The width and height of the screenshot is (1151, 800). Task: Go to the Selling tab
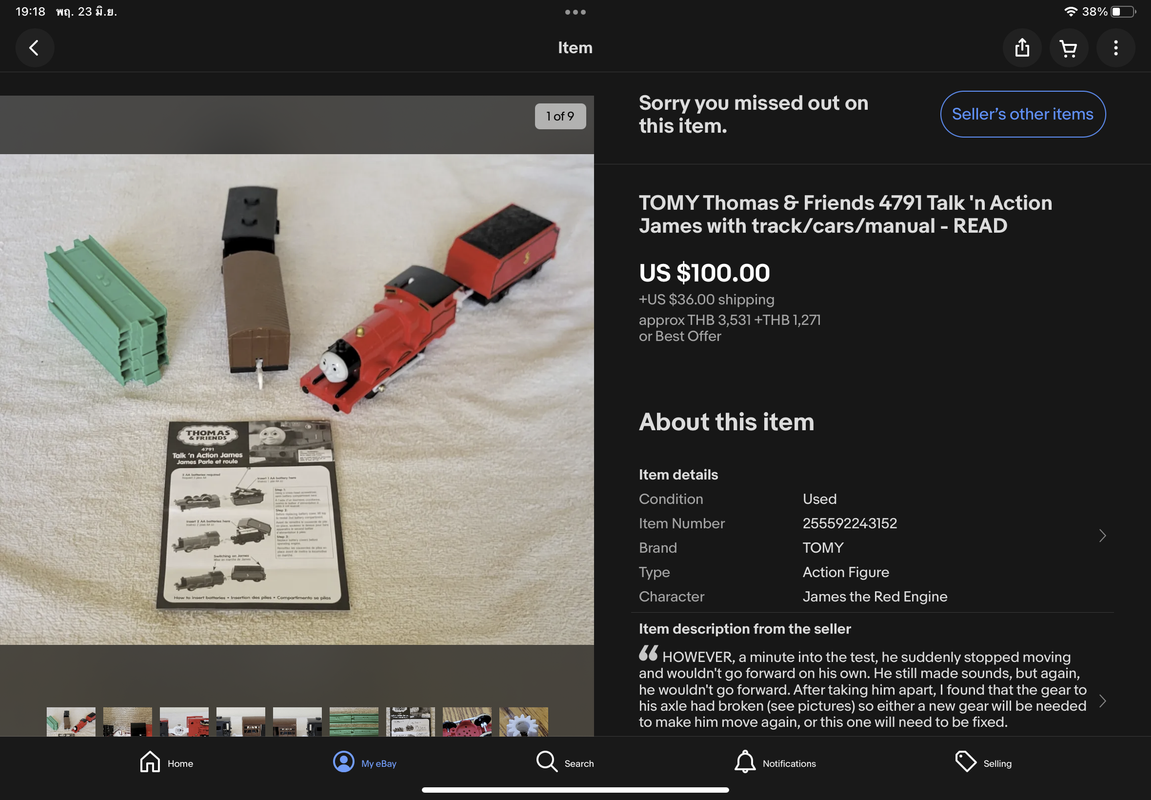click(x=983, y=763)
